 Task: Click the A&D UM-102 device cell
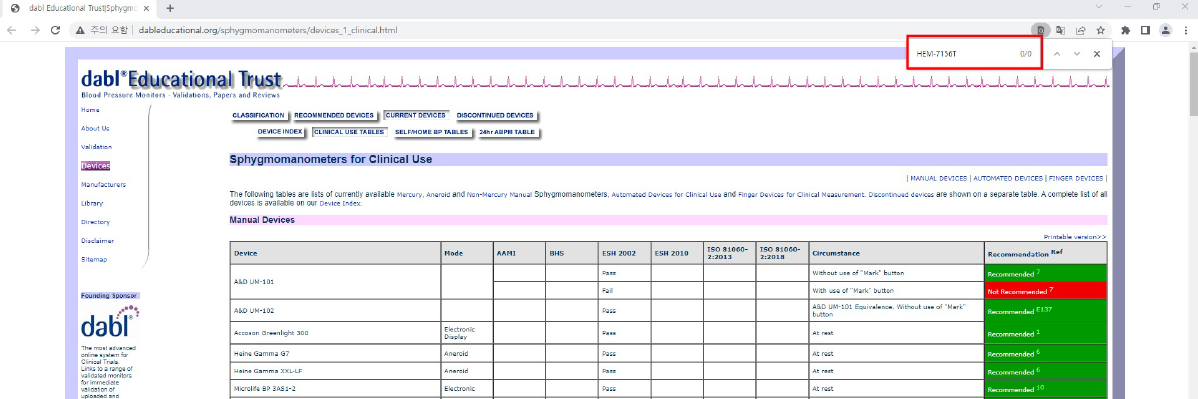pyautogui.click(x=335, y=310)
